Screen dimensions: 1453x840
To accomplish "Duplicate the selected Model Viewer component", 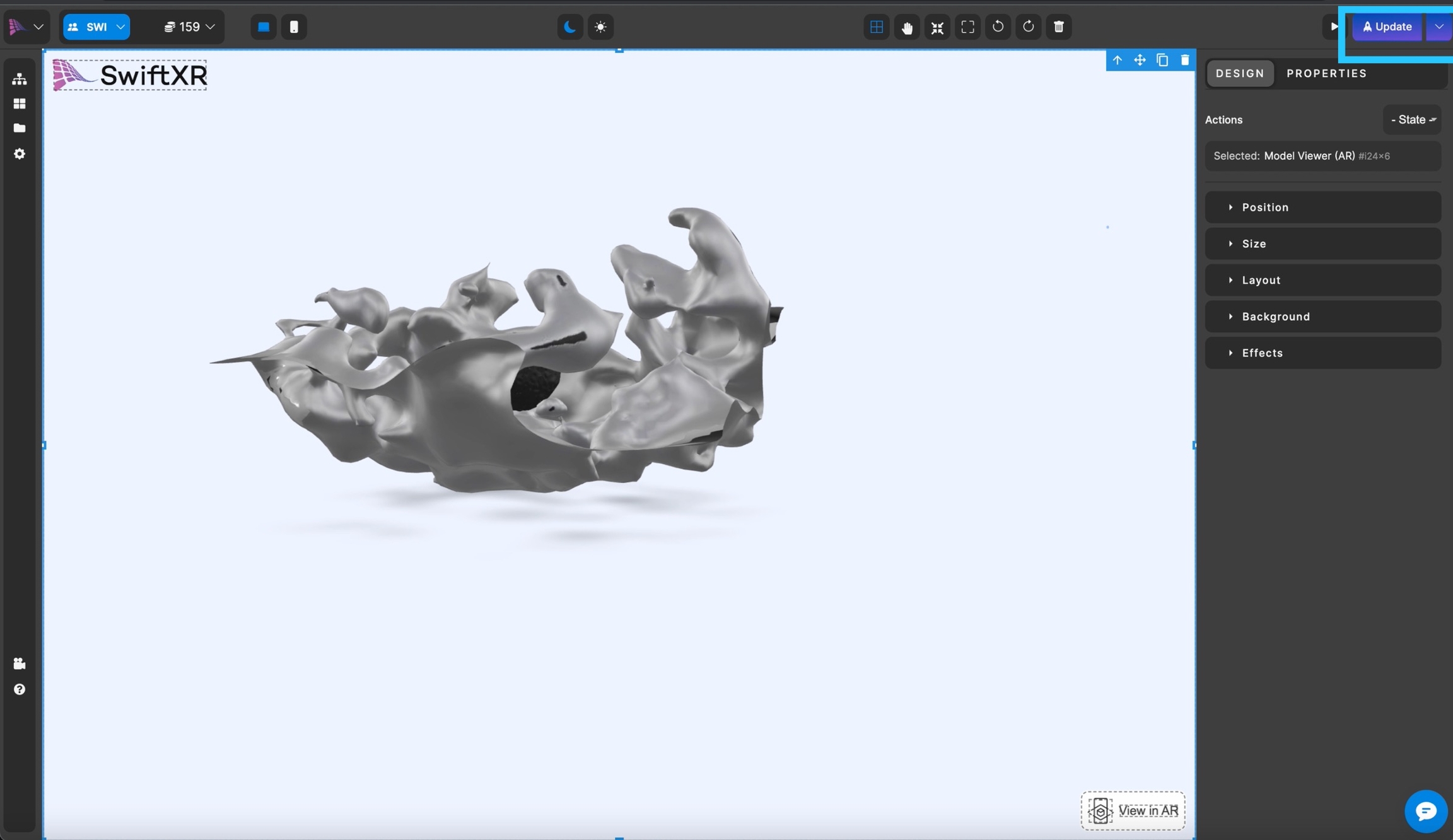I will (1162, 60).
